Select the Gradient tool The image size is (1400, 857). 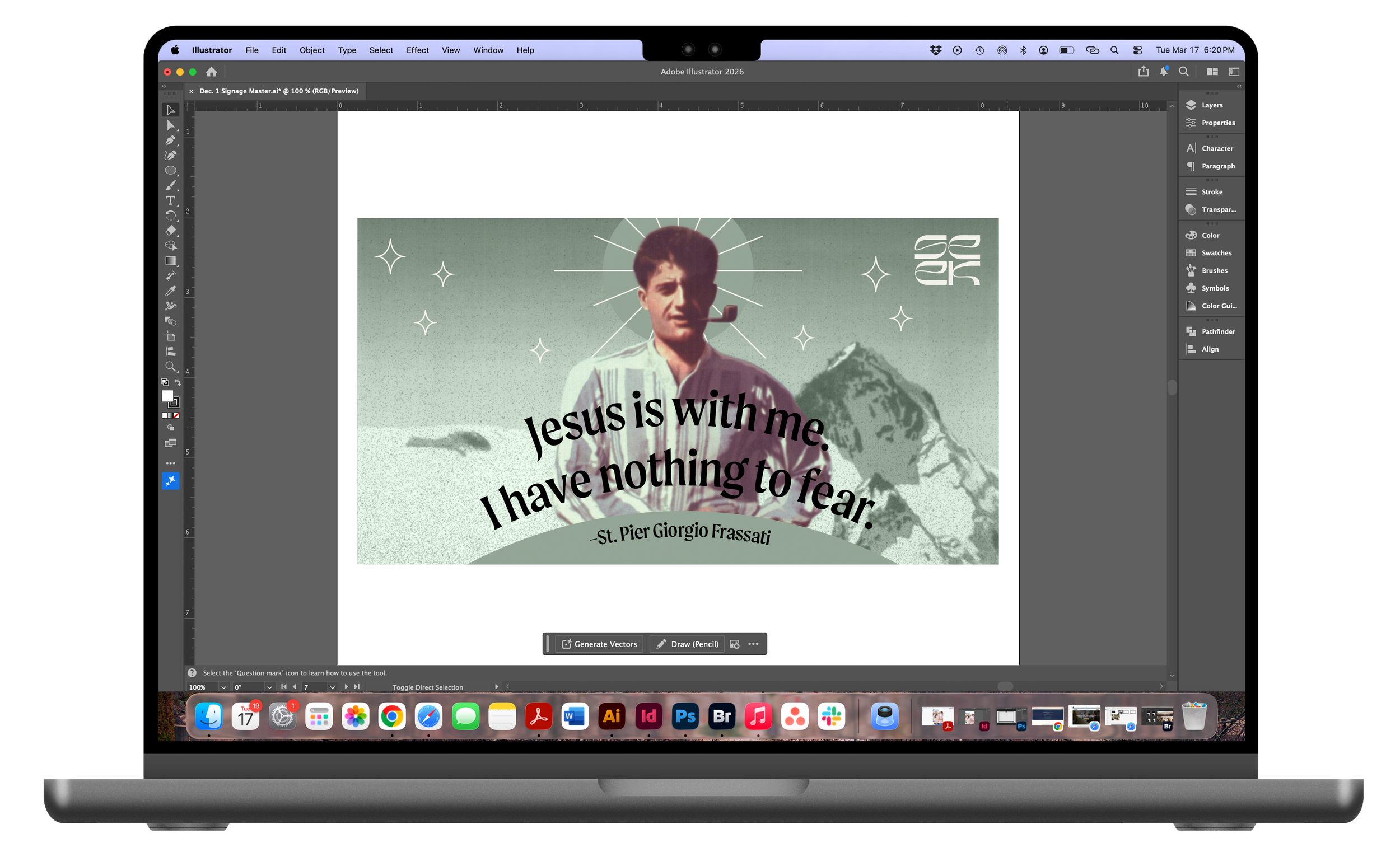click(x=170, y=261)
